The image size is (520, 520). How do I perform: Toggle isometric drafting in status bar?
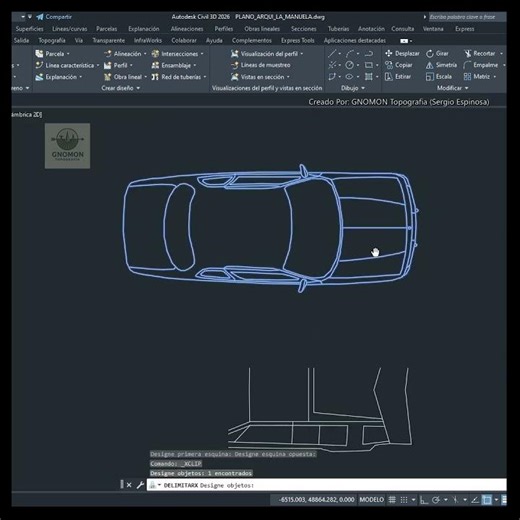click(x=455, y=500)
